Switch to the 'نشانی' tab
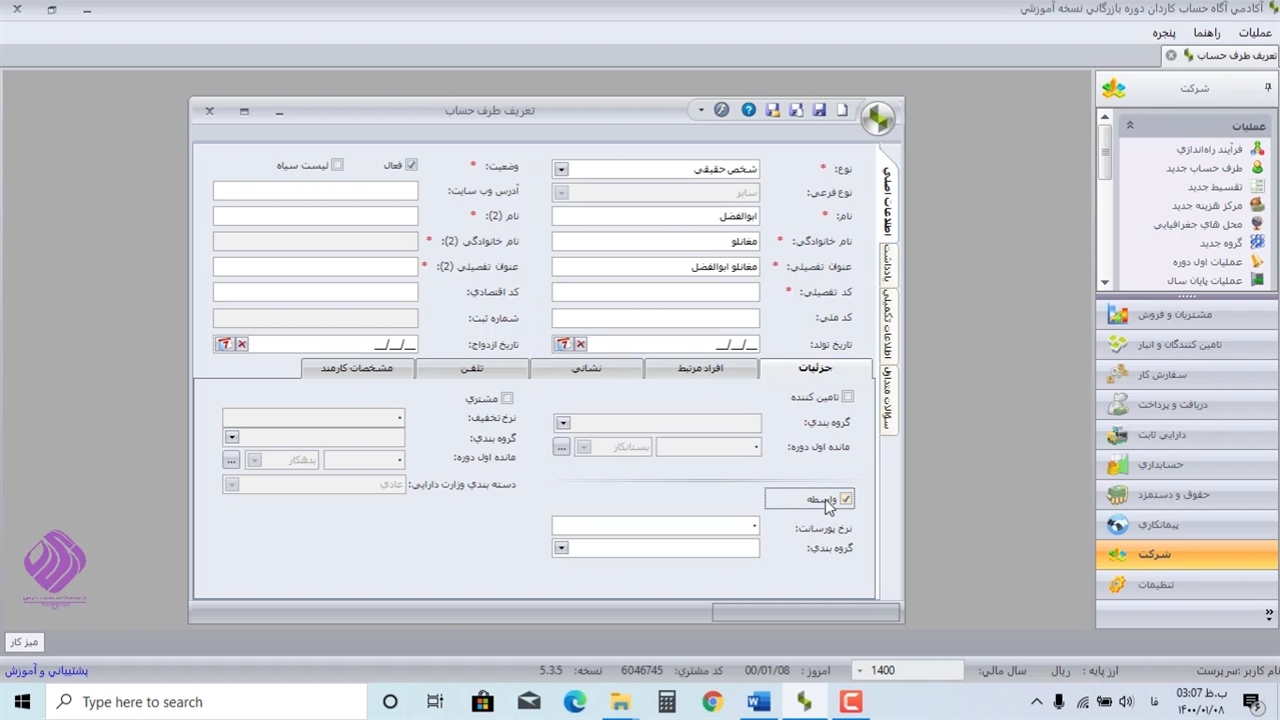 pyautogui.click(x=586, y=368)
